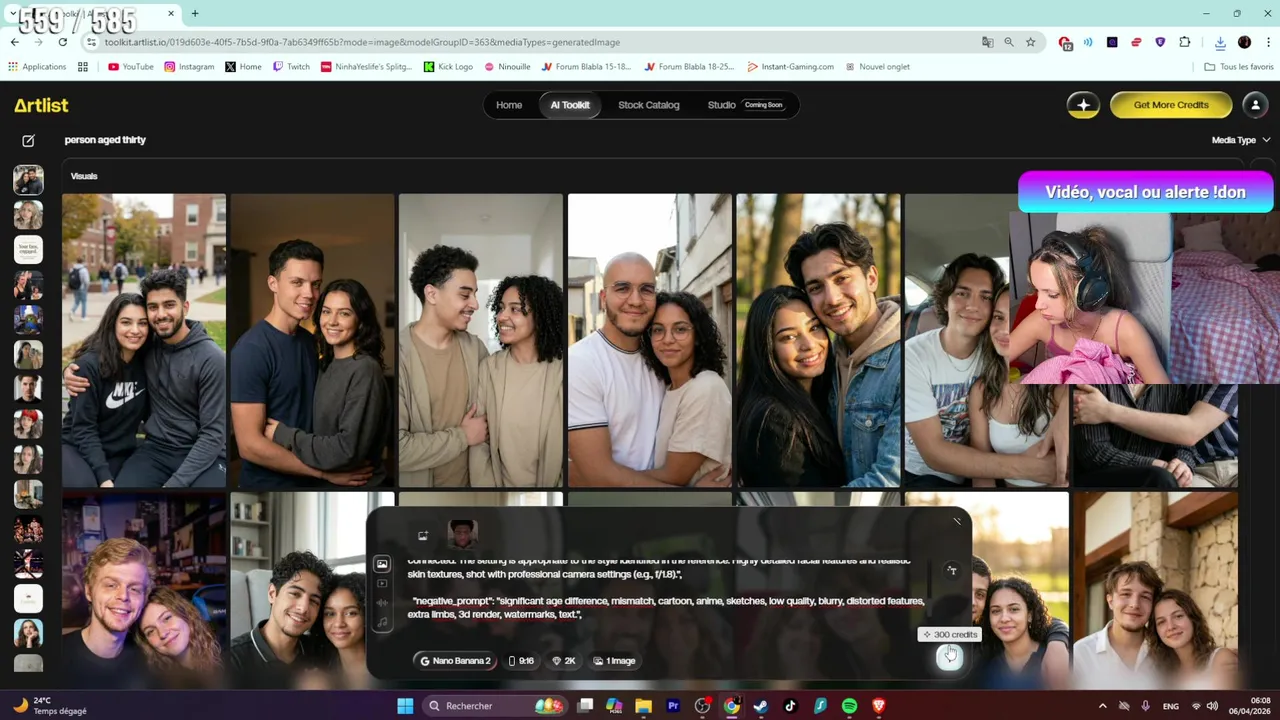Reload the page
Viewport: 1280px width, 720px height.
(x=62, y=42)
